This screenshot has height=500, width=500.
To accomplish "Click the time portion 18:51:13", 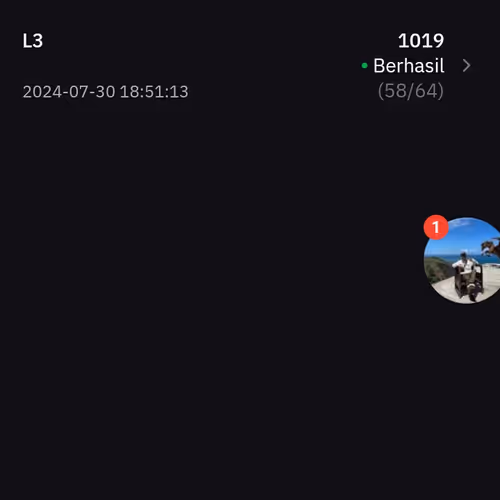I will point(154,92).
